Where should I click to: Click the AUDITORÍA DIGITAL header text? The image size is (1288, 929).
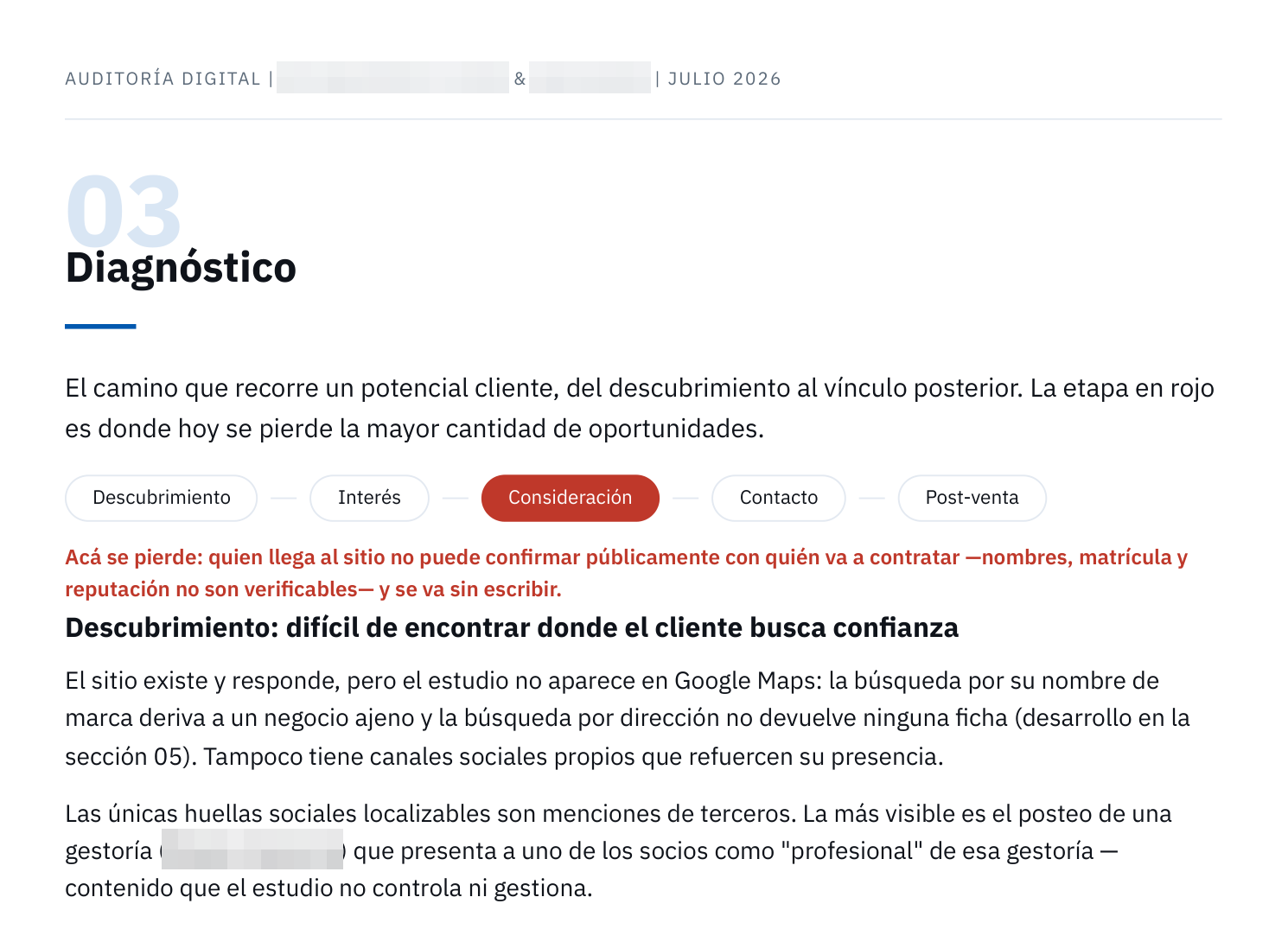coord(163,79)
